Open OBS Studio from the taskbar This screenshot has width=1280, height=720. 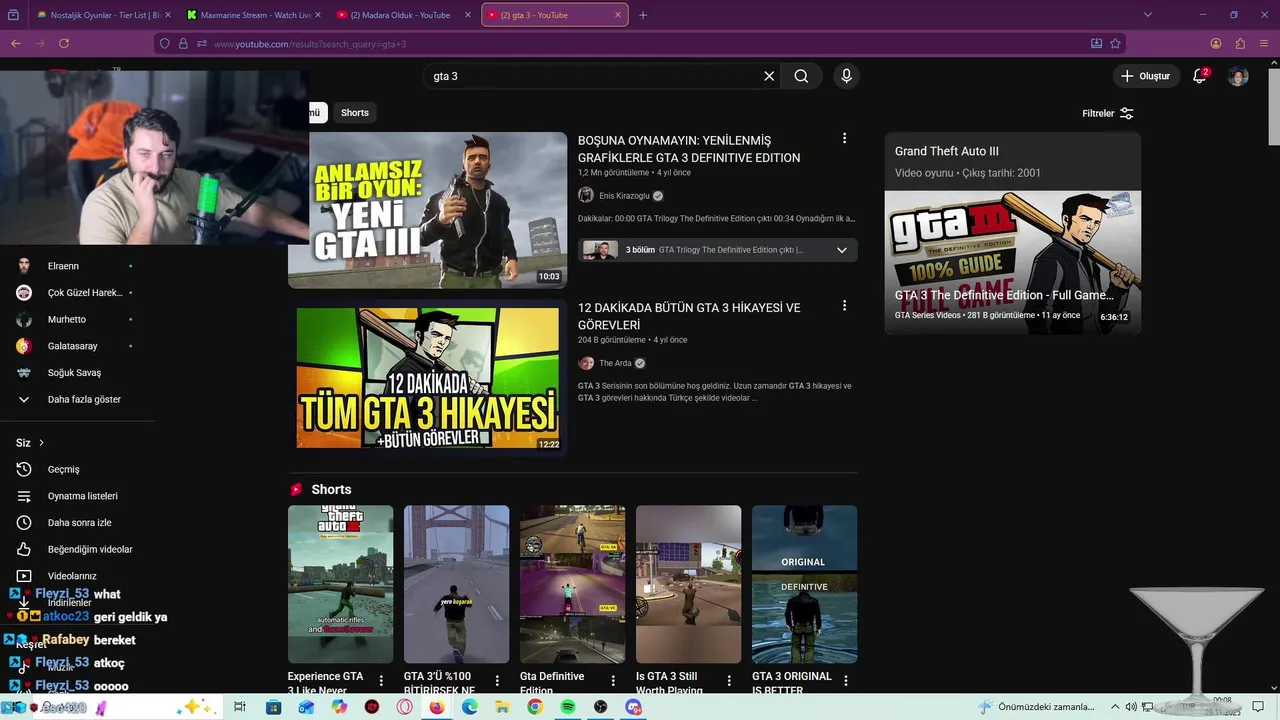pyautogui.click(x=600, y=707)
